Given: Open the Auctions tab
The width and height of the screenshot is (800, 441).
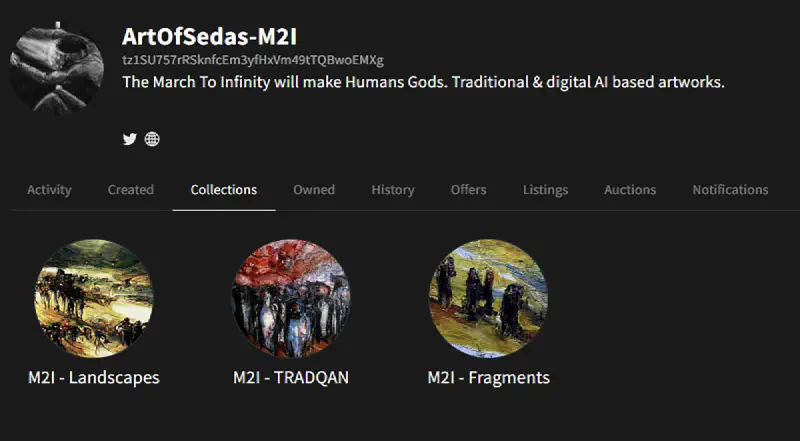Looking at the screenshot, I should tap(630, 190).
